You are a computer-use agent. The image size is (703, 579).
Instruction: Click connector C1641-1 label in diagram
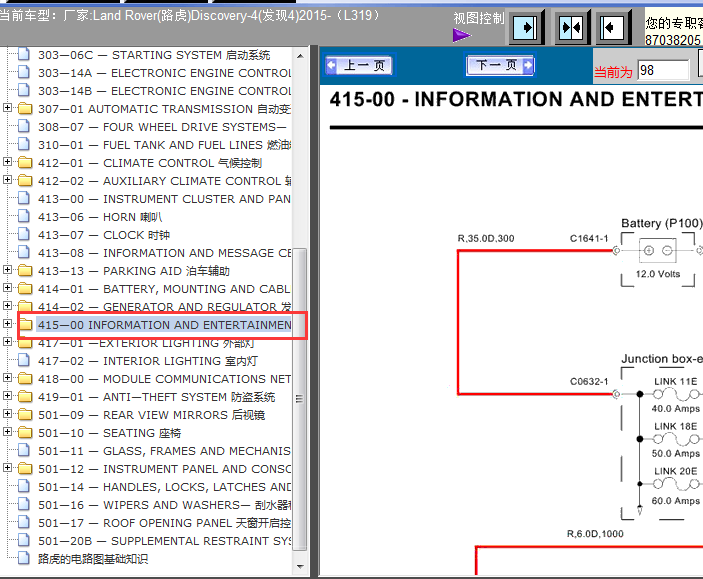pos(589,239)
